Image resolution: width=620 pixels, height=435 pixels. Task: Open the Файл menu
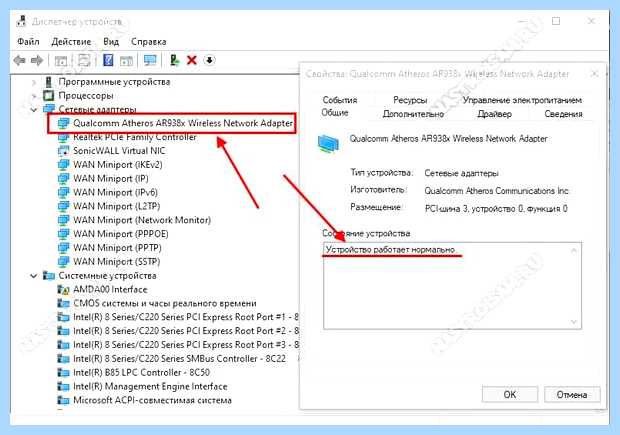[28, 42]
